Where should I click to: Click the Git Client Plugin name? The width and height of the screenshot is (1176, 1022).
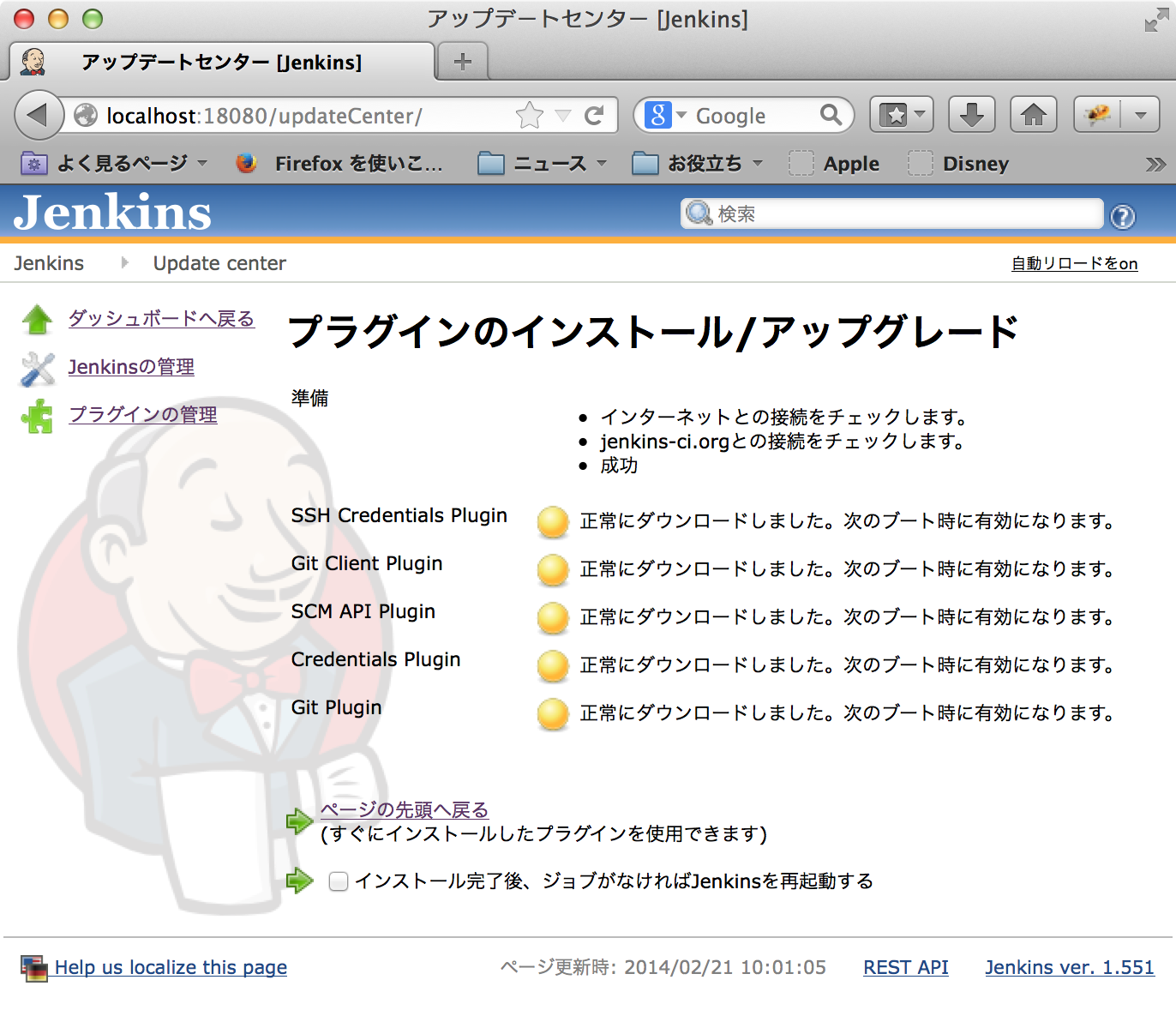(367, 563)
